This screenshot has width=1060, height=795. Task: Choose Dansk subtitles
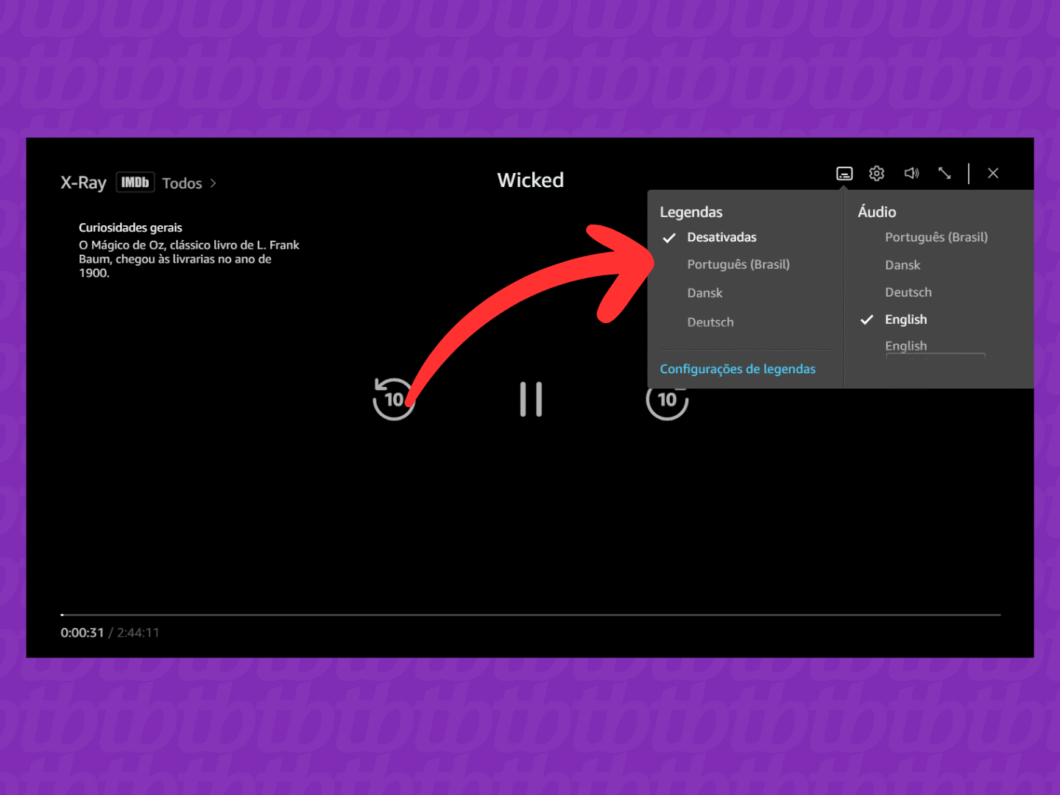(704, 293)
